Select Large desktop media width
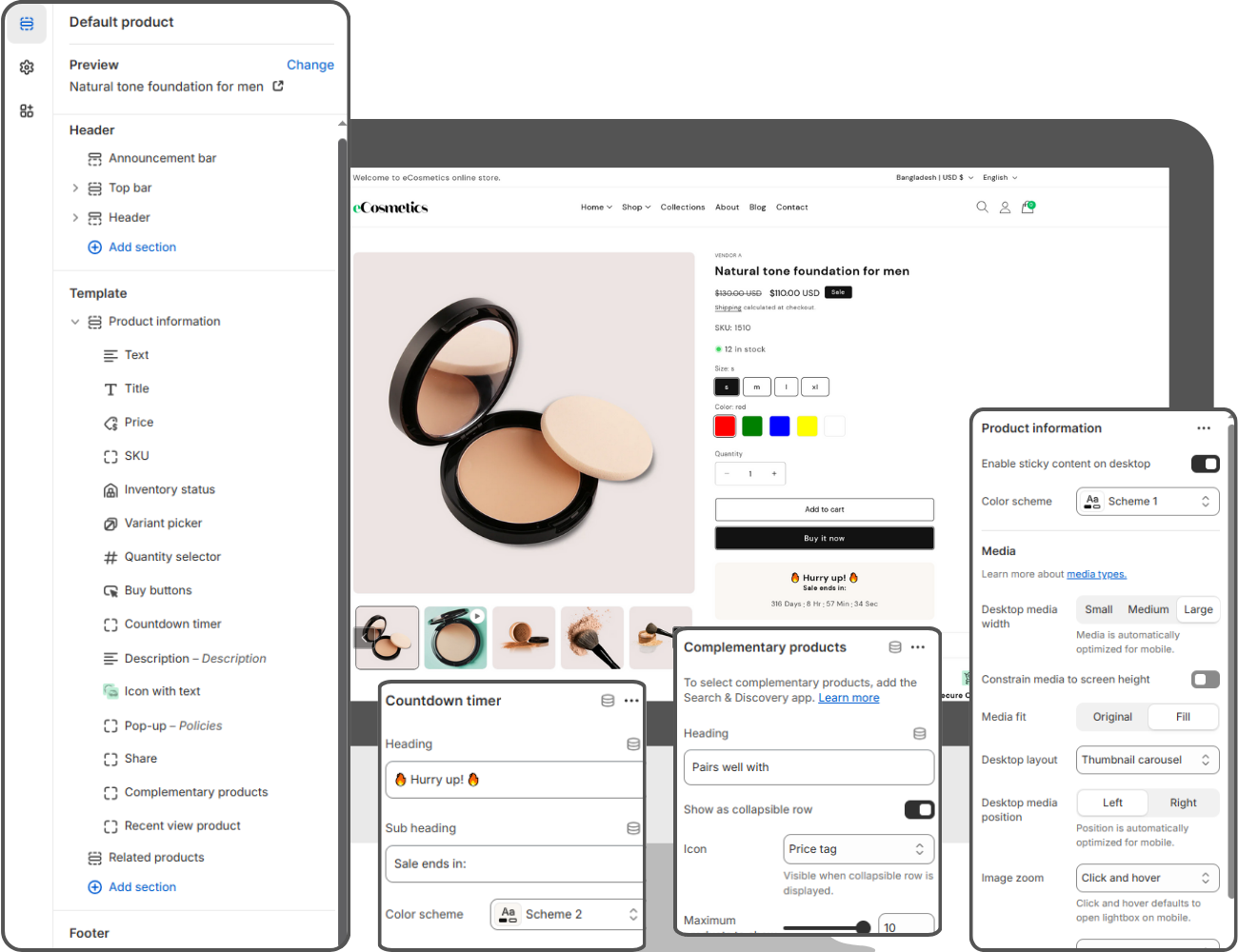1238x952 pixels. point(1198,609)
